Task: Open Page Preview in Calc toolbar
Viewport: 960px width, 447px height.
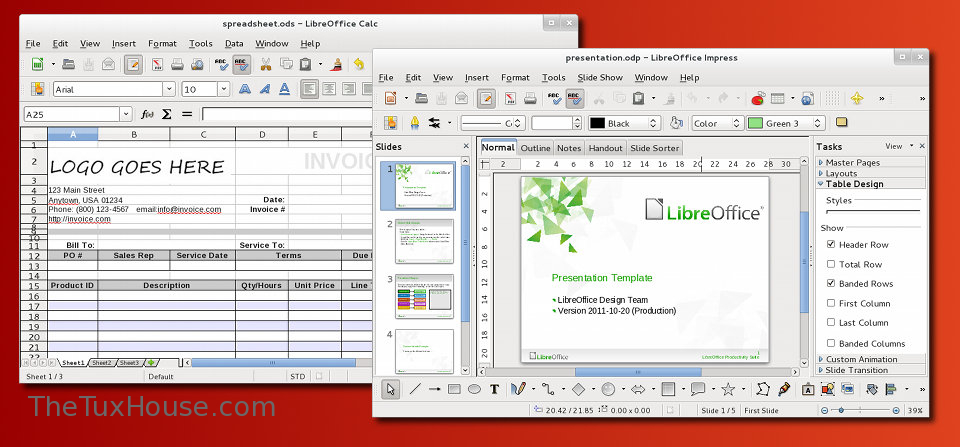Action: 197,64
